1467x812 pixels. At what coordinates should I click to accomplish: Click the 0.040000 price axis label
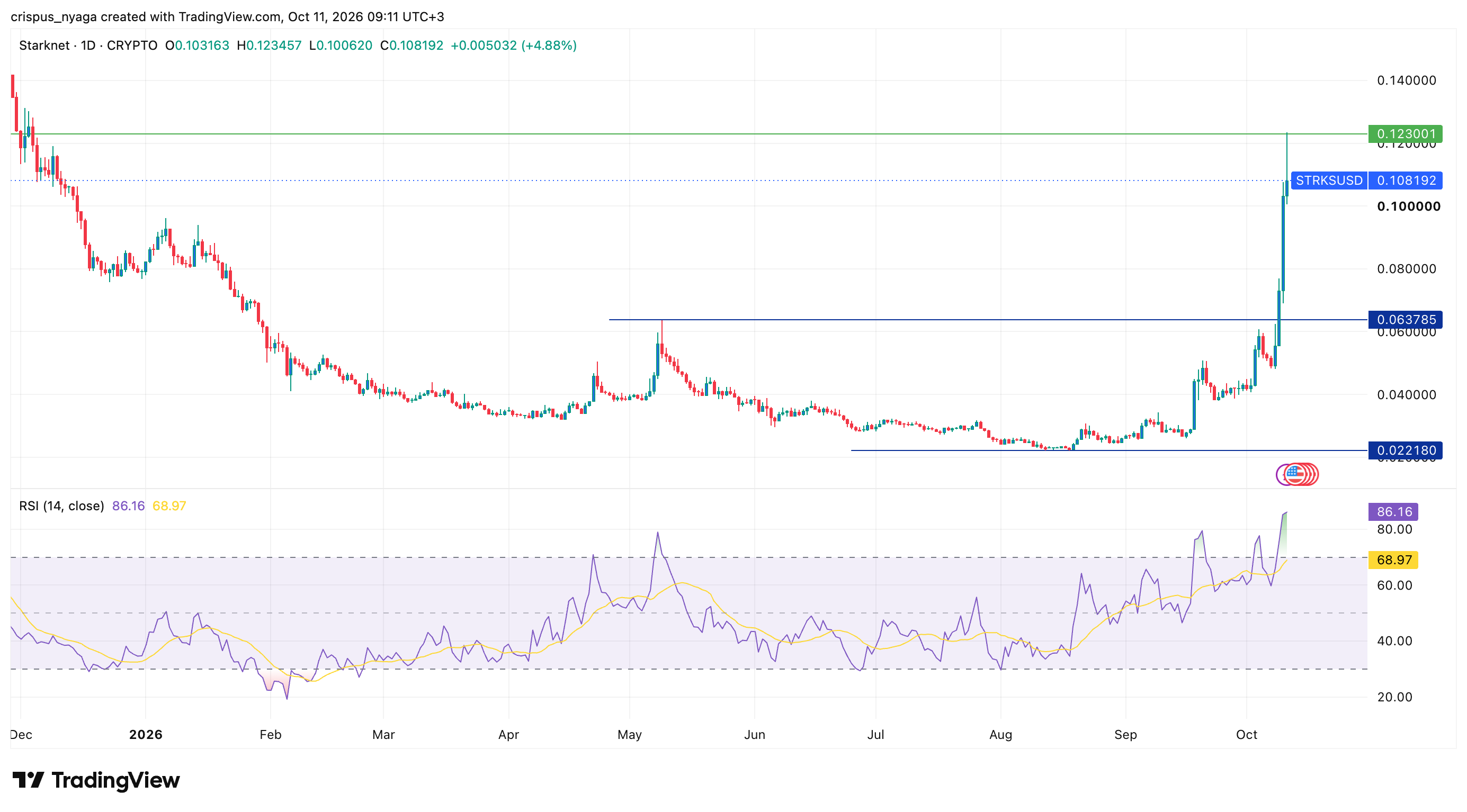pos(1406,394)
